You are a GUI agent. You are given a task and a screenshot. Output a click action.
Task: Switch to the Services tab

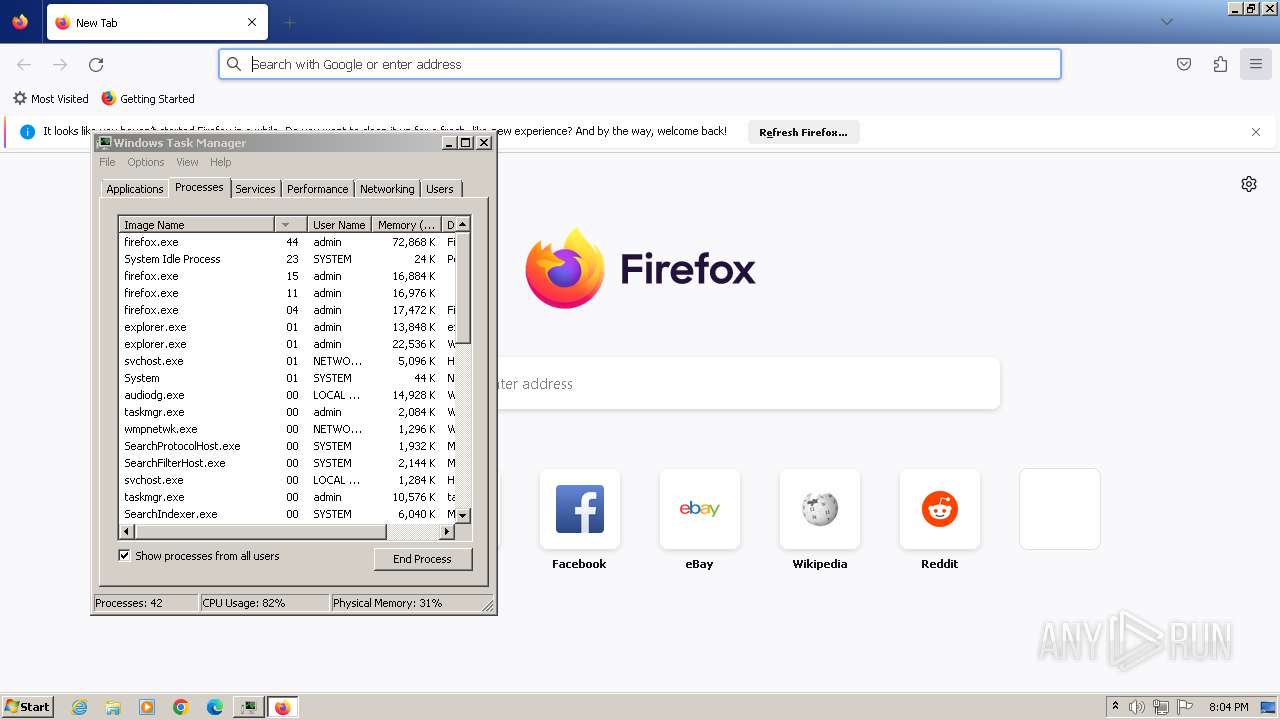[x=255, y=189]
